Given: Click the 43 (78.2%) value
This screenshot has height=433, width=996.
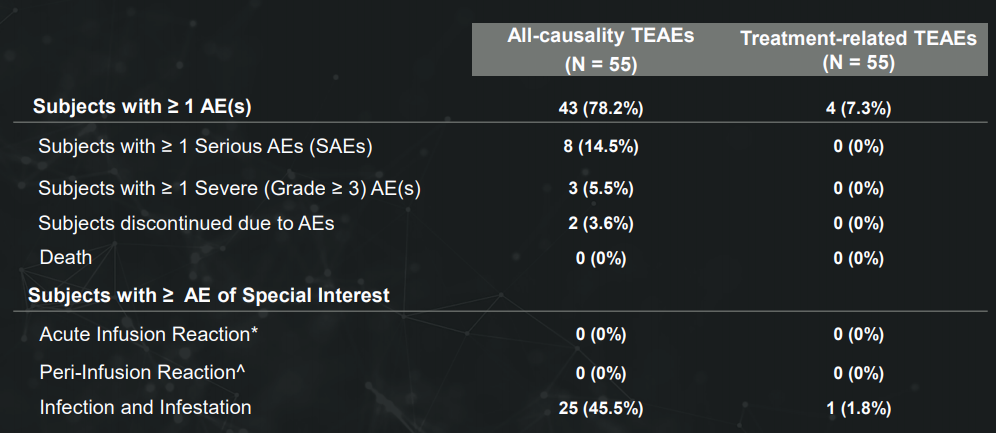Looking at the screenshot, I should (x=600, y=108).
